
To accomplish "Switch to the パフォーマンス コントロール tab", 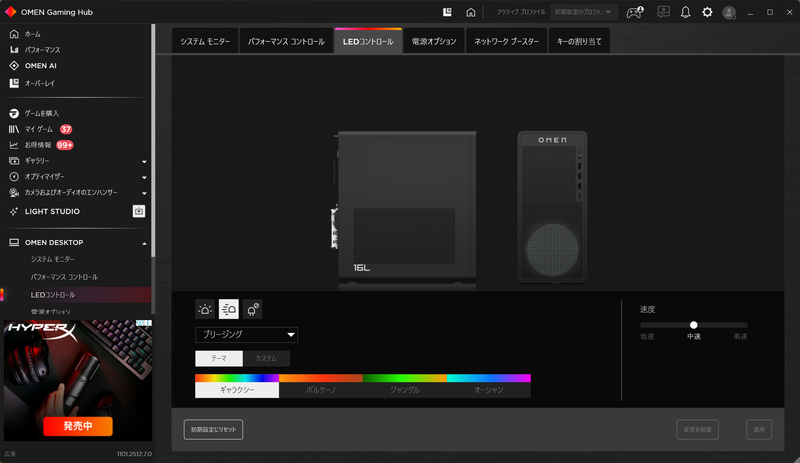I will (x=286, y=41).
